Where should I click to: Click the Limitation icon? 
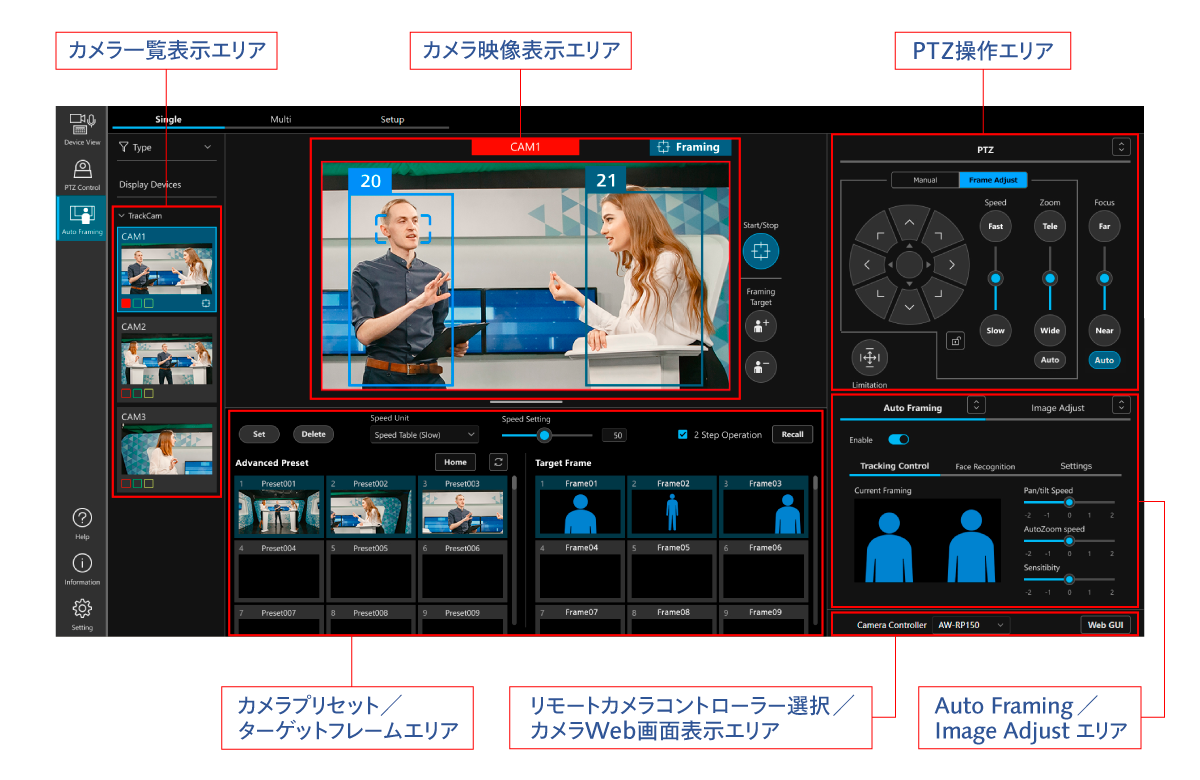coord(869,358)
